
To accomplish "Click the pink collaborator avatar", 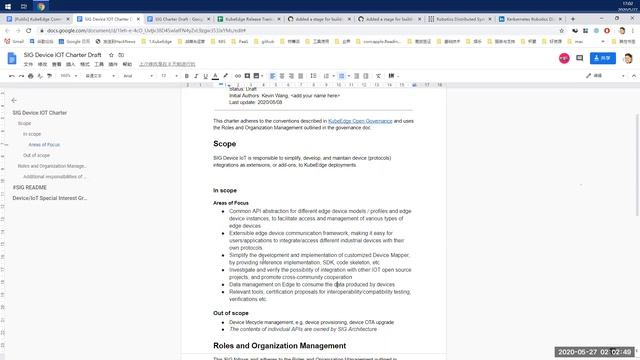I will tap(564, 58).
